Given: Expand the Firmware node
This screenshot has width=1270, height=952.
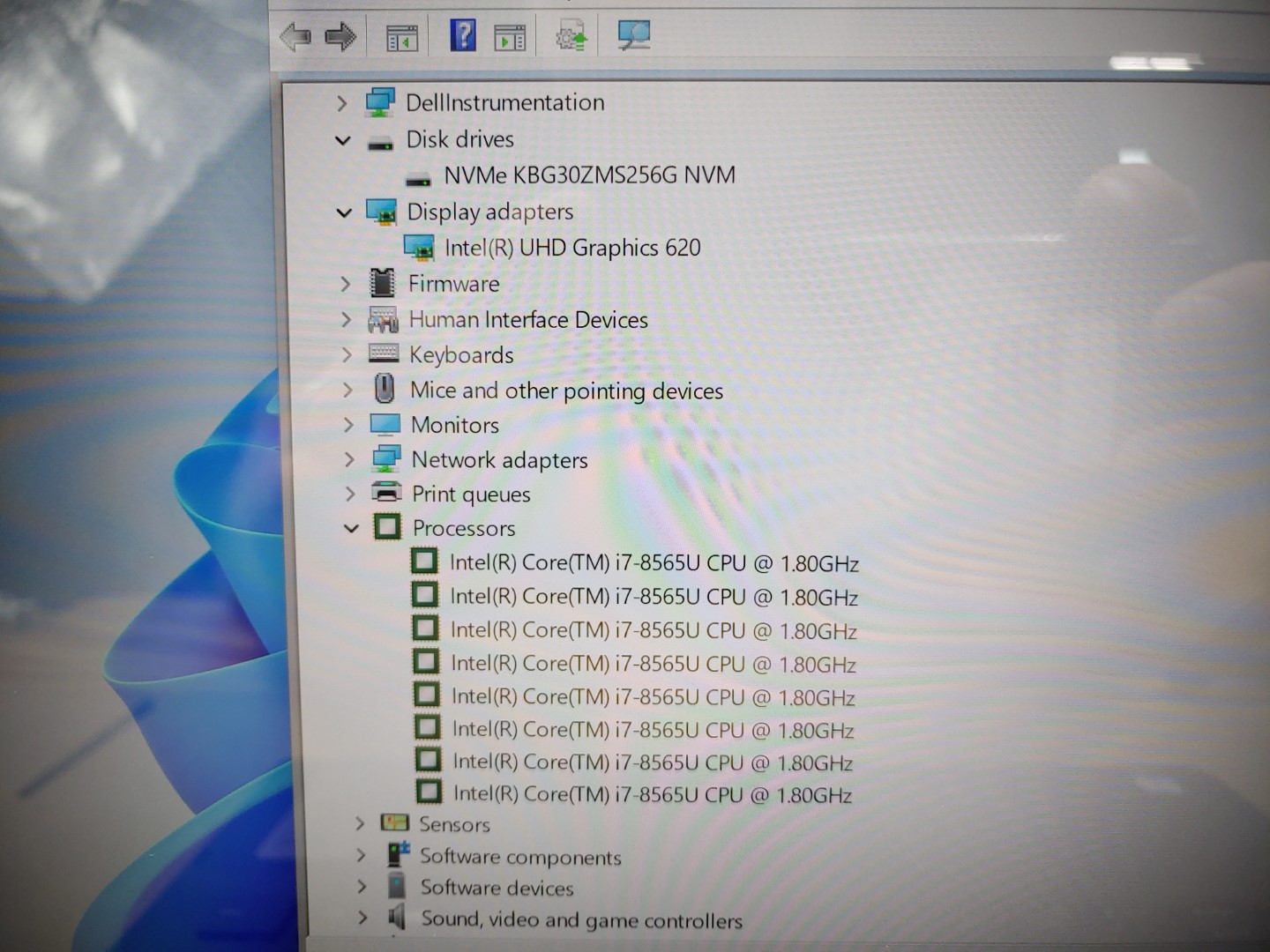Looking at the screenshot, I should click(346, 284).
